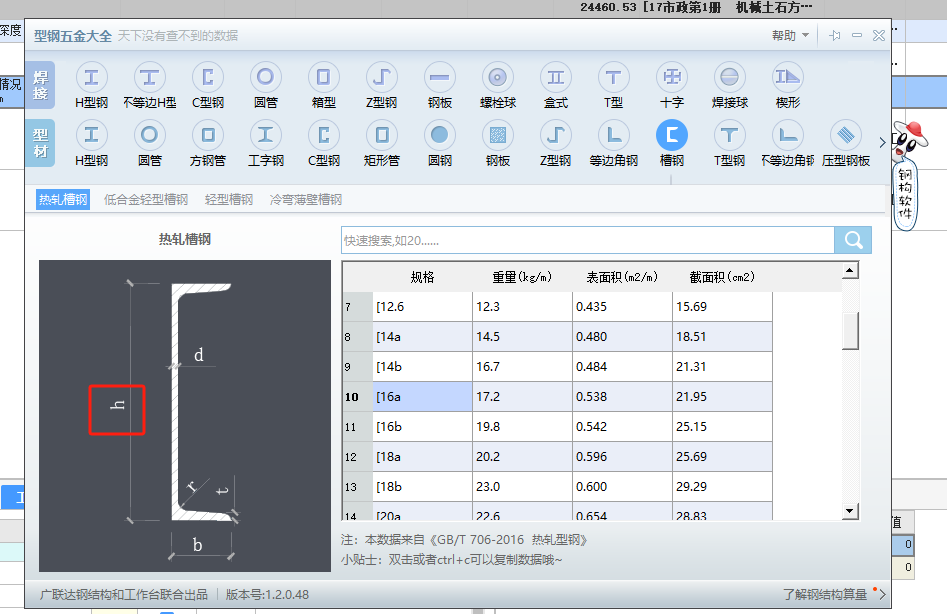Click weight value 23.0 in row 13
The width and height of the screenshot is (947, 614).
point(522,487)
